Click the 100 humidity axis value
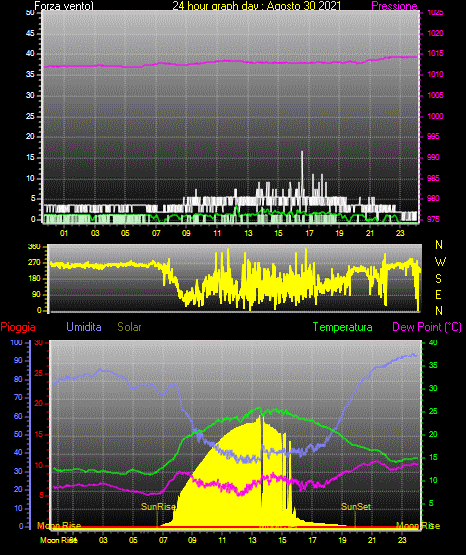This screenshot has width=466, height=555. [x=16, y=343]
